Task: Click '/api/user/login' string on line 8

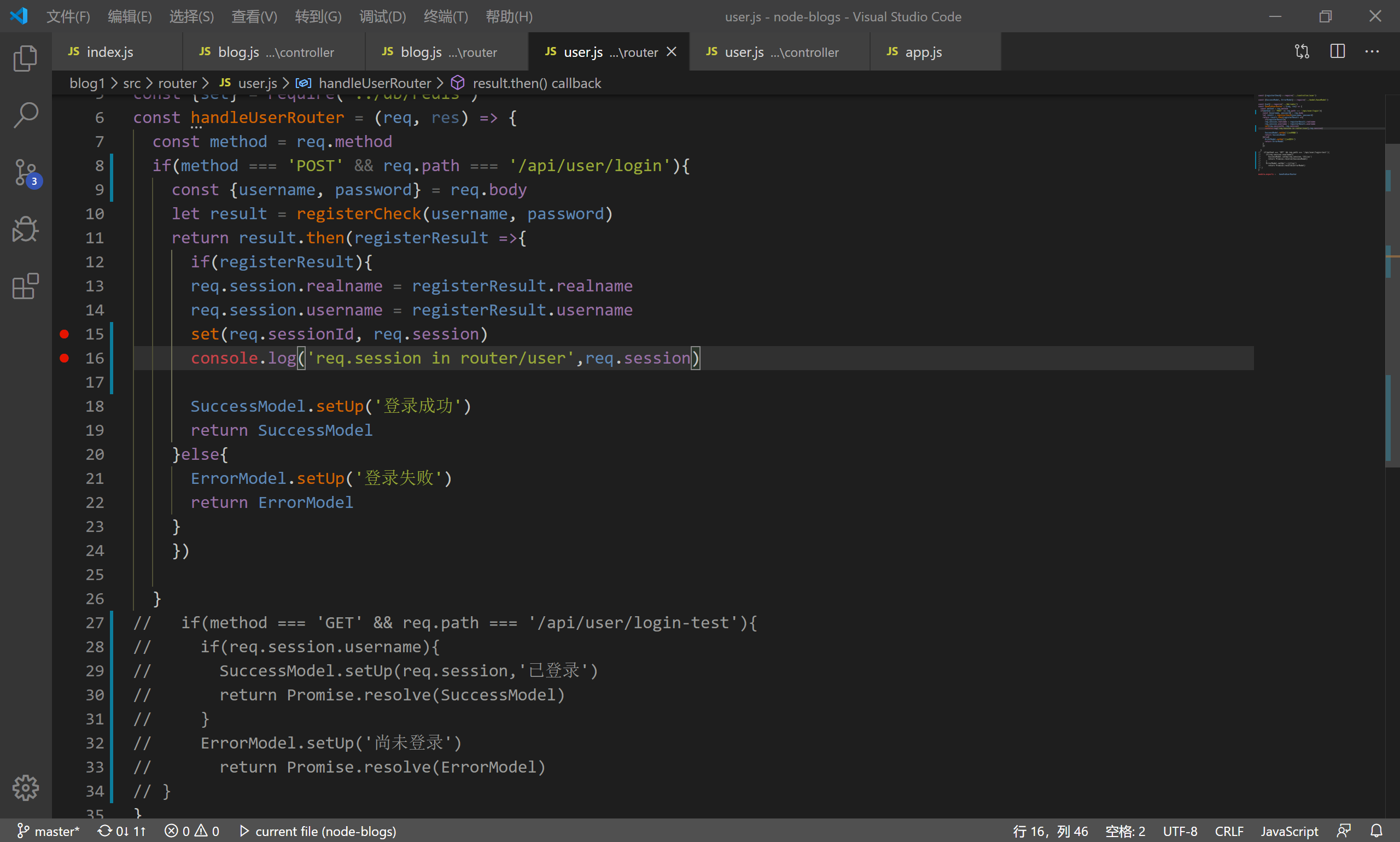Action: (590, 166)
